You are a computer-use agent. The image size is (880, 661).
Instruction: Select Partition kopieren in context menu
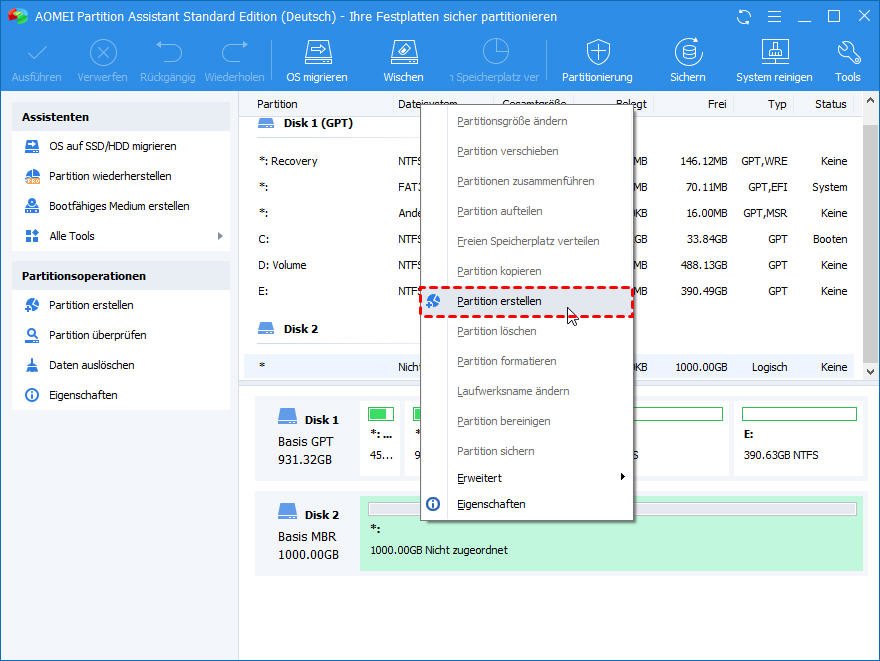coord(526,271)
